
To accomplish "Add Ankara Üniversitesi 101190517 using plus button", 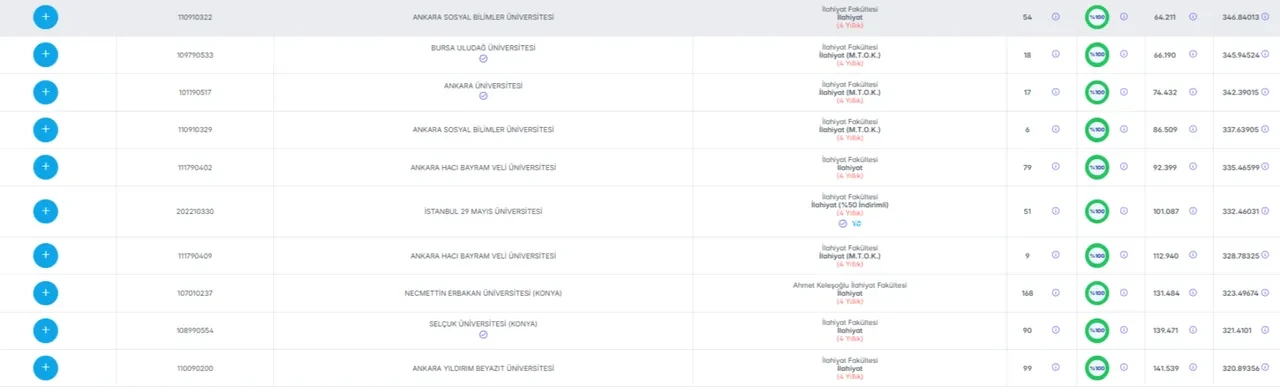I will 46,92.
